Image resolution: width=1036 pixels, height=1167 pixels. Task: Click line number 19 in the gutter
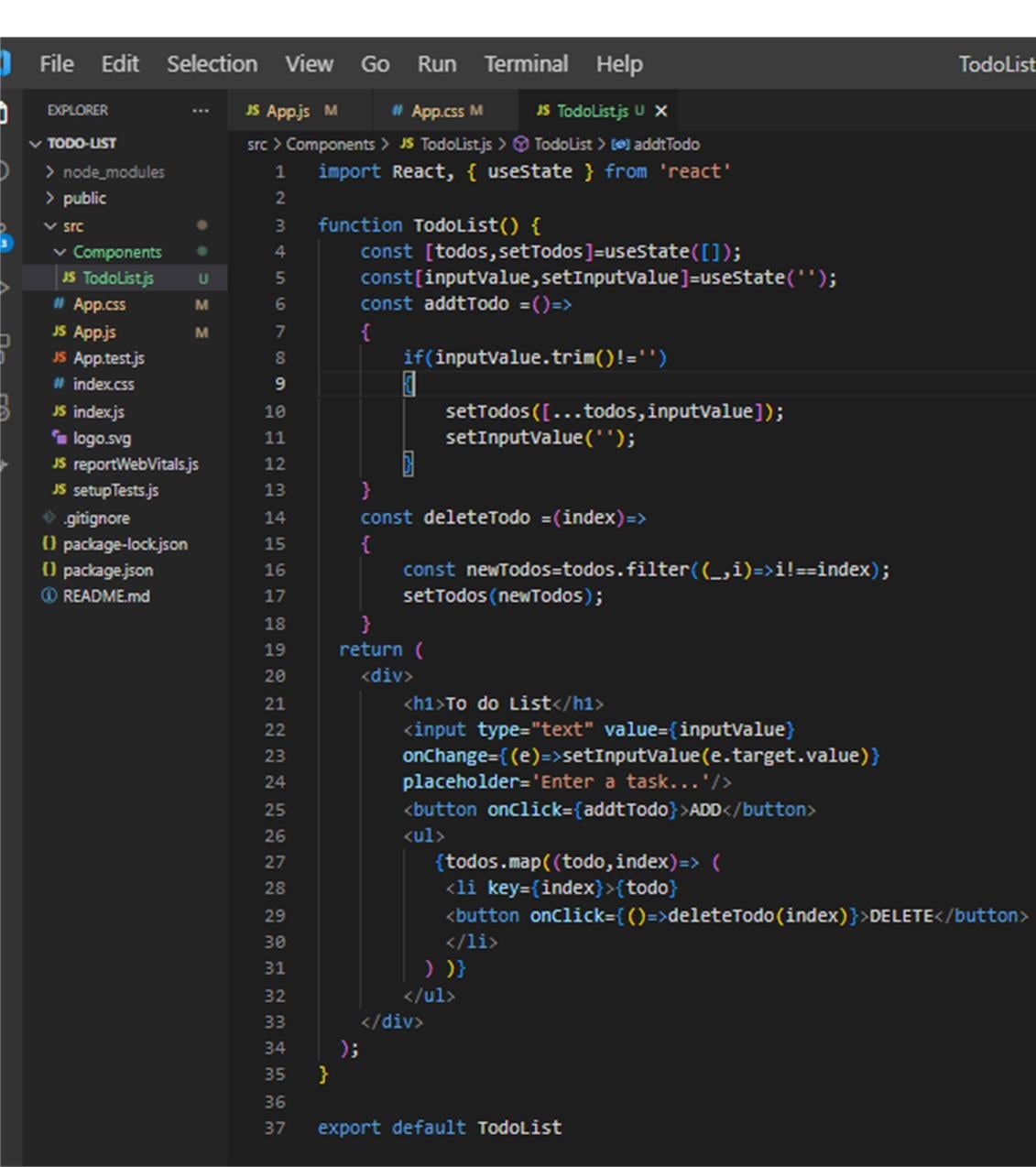[275, 649]
